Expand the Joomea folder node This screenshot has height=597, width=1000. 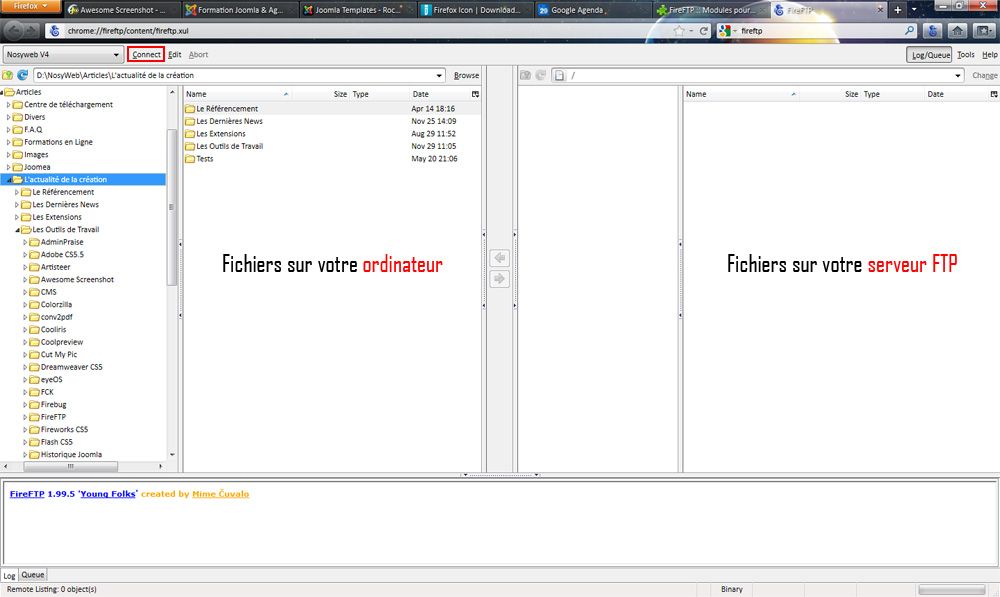[9, 167]
